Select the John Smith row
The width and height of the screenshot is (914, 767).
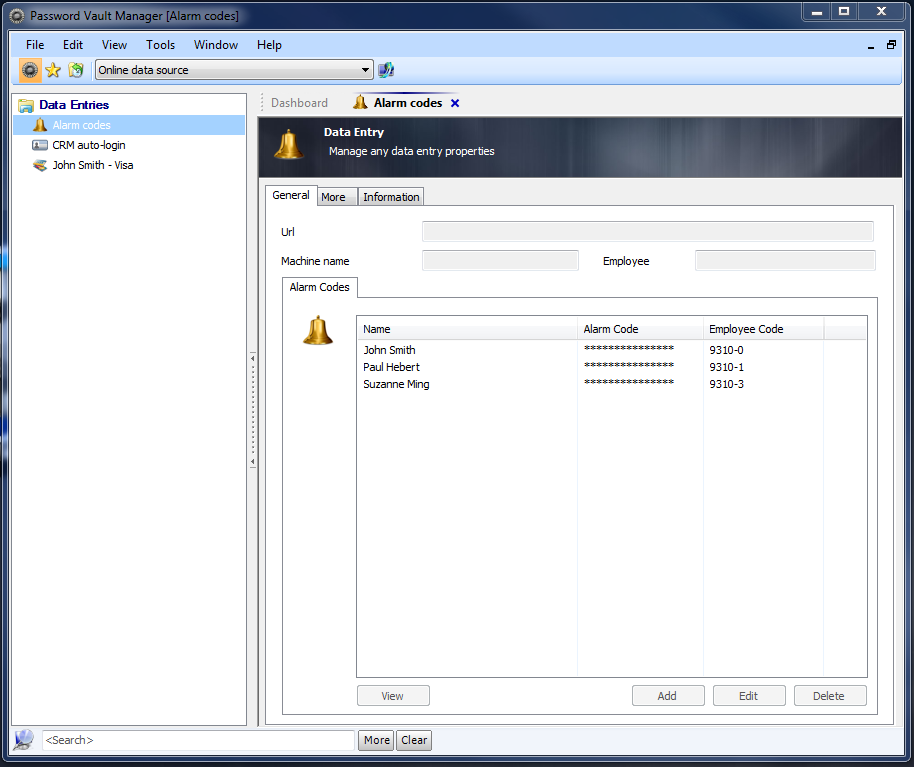point(612,350)
